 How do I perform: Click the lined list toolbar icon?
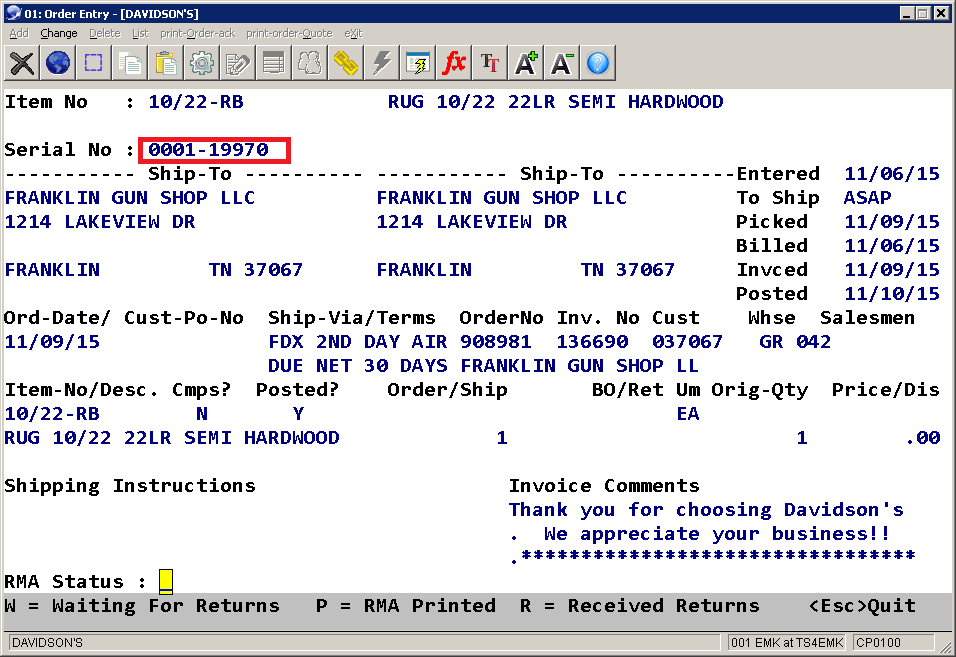pyautogui.click(x=274, y=63)
